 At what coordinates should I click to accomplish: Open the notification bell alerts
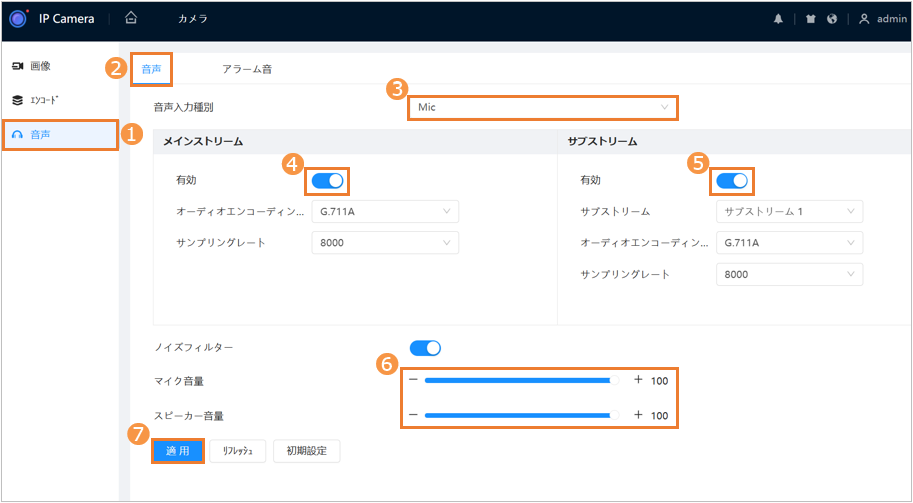pyautogui.click(x=779, y=19)
